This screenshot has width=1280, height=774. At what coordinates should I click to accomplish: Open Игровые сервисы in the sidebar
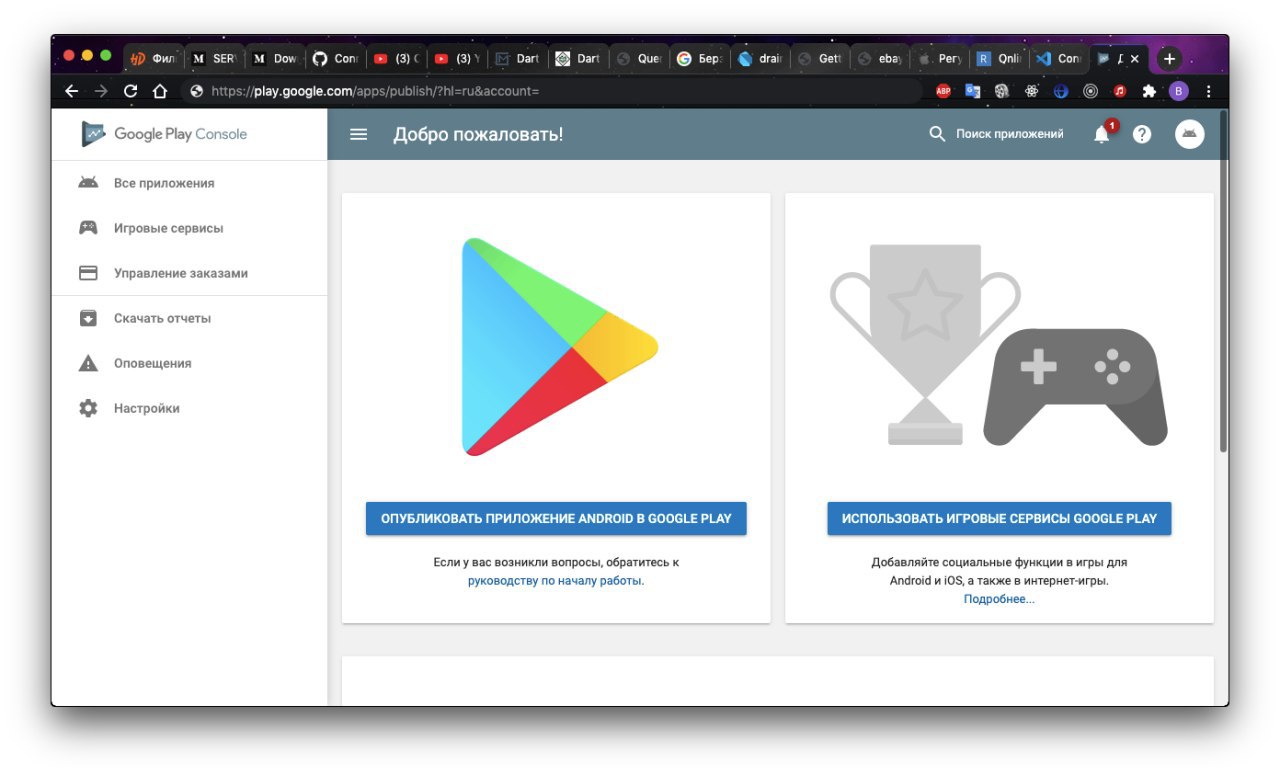(168, 228)
